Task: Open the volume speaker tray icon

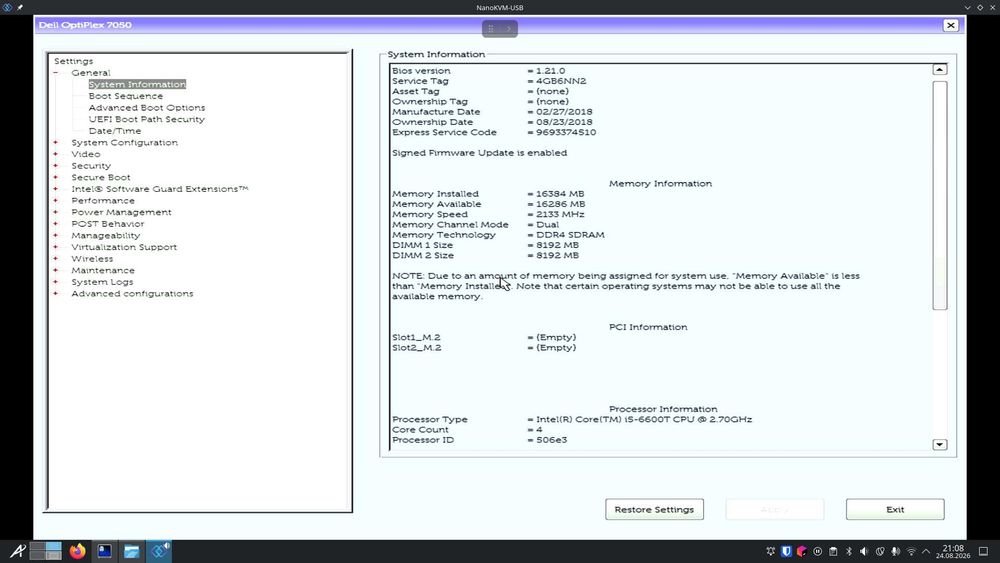Action: pyautogui.click(x=864, y=552)
